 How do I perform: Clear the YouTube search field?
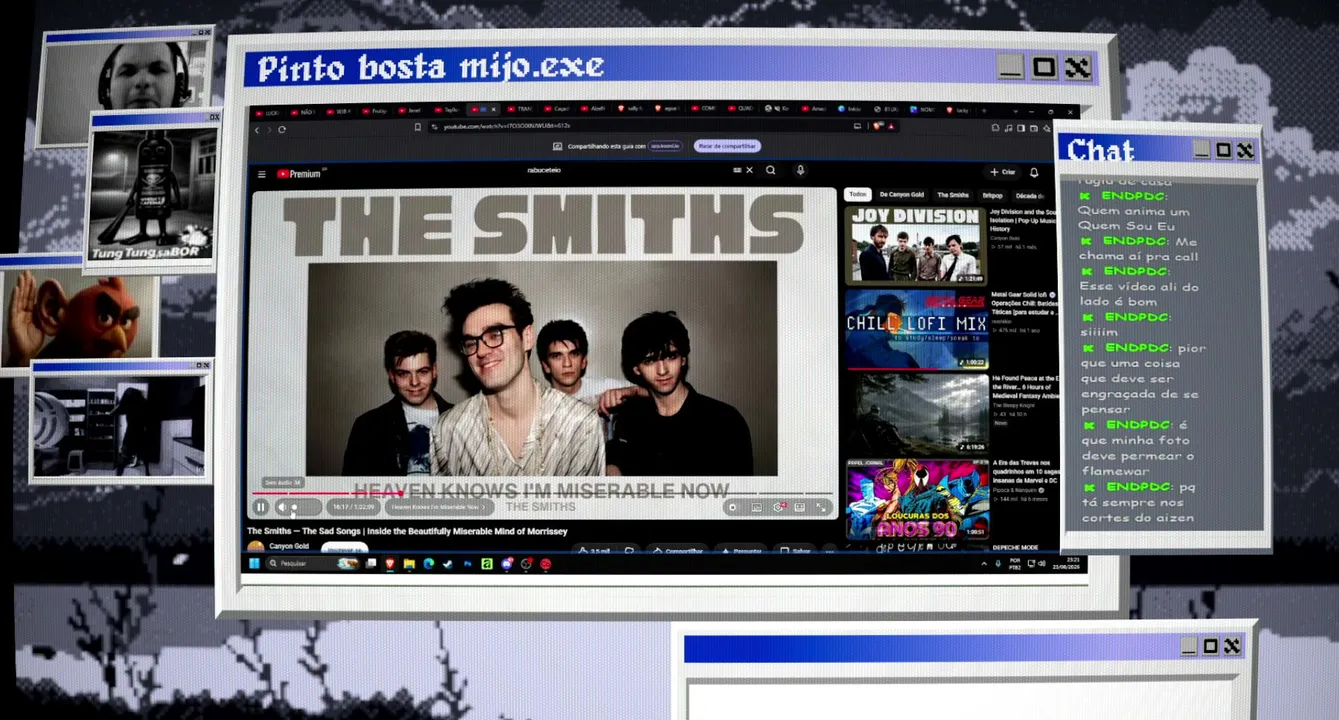[x=749, y=170]
